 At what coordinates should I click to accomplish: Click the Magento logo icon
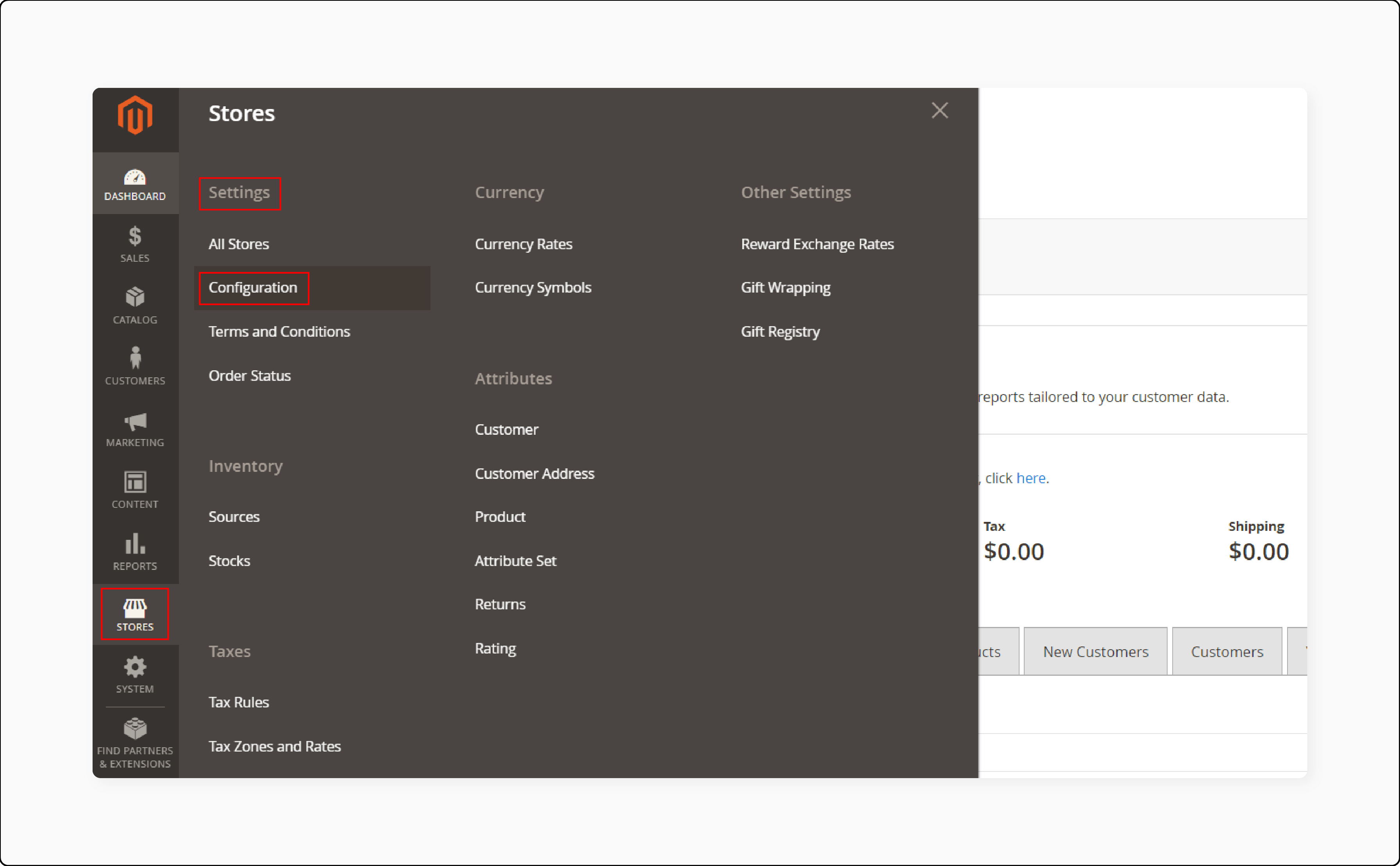135,116
